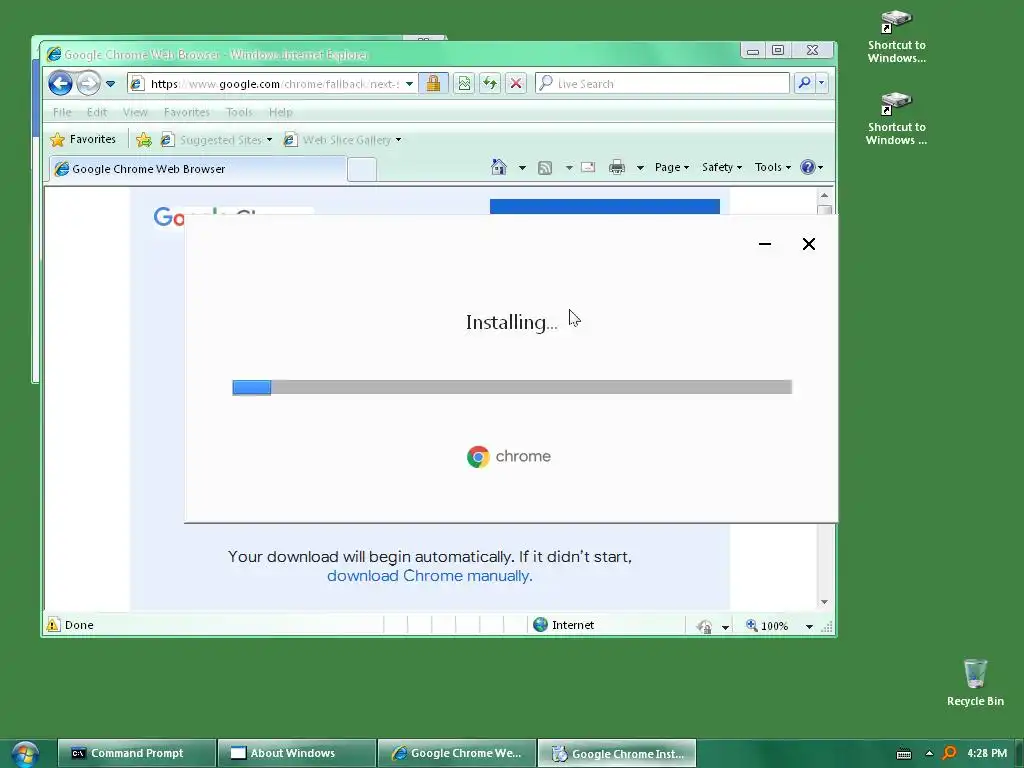Viewport: 1024px width, 768px height.
Task: Expand the zoom level dropdown arrow
Action: click(x=809, y=626)
